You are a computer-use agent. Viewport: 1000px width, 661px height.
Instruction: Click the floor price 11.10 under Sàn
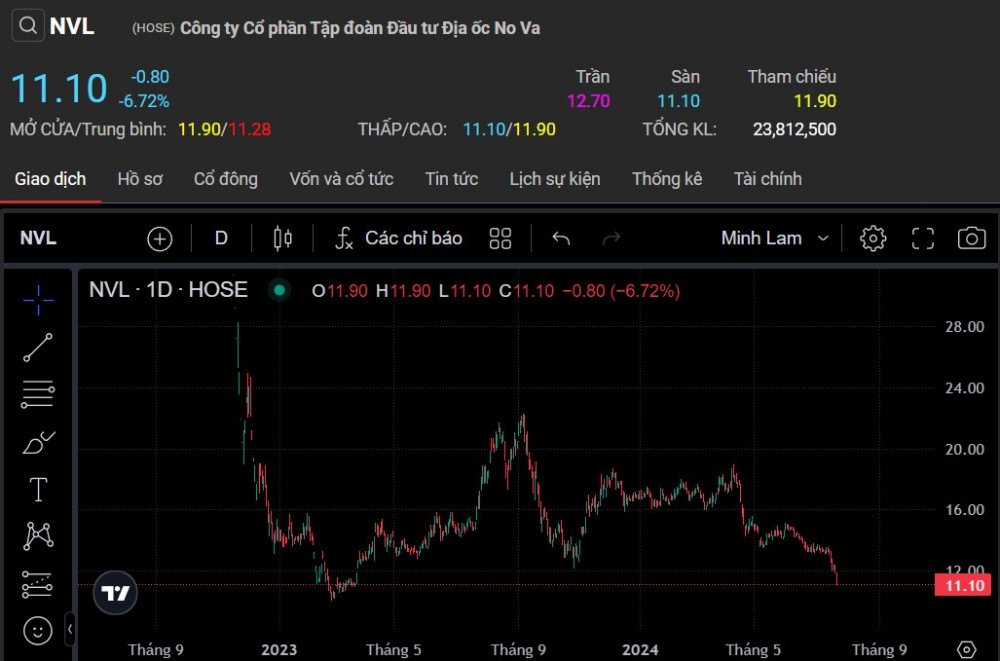(x=679, y=101)
